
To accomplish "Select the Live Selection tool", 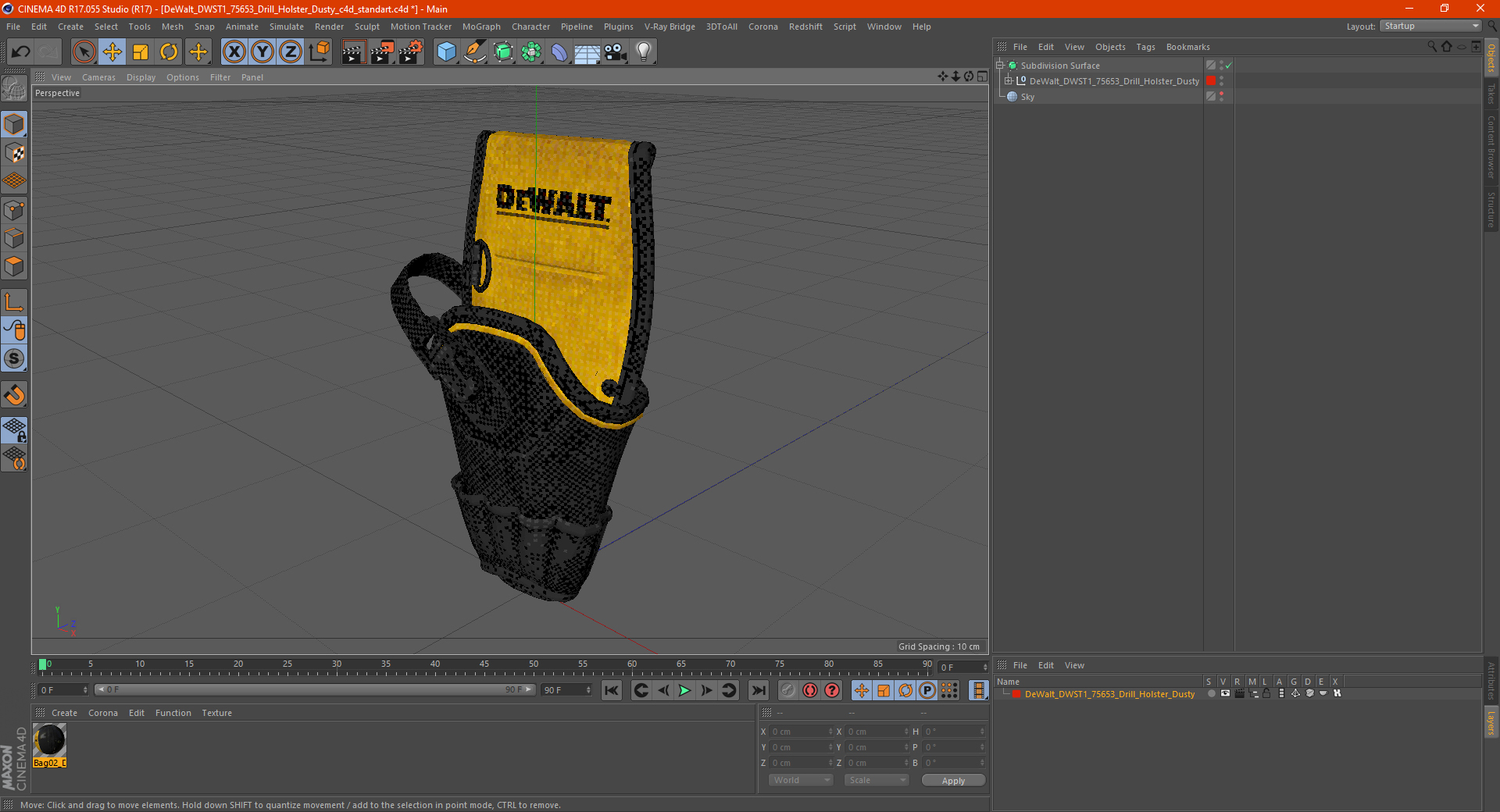I will coord(84,52).
